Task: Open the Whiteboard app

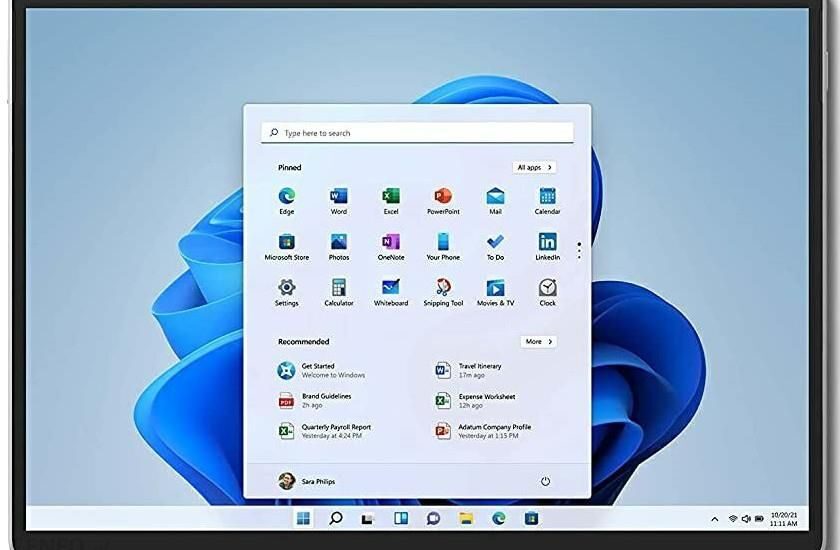Action: pyautogui.click(x=391, y=292)
